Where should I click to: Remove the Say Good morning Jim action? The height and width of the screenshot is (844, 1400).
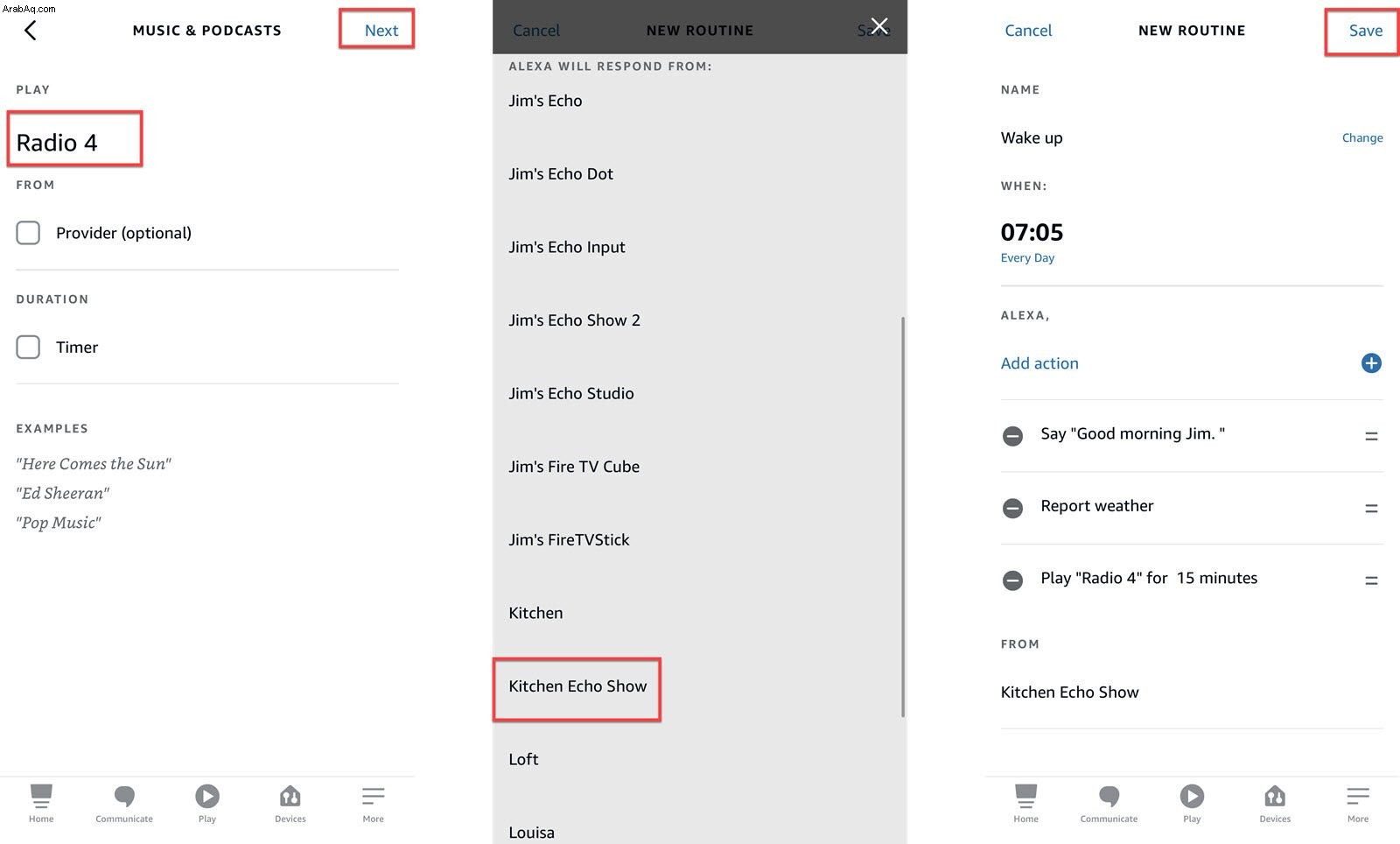(x=1012, y=436)
